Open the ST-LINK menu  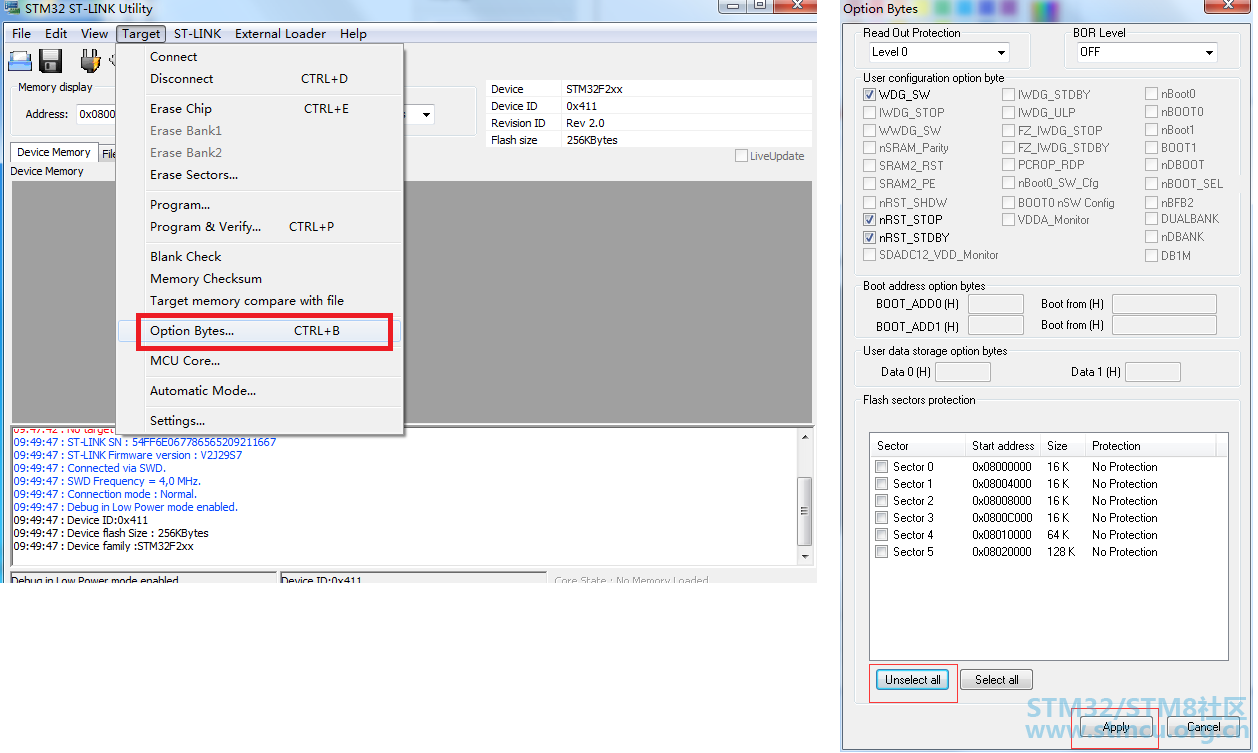[x=199, y=33]
